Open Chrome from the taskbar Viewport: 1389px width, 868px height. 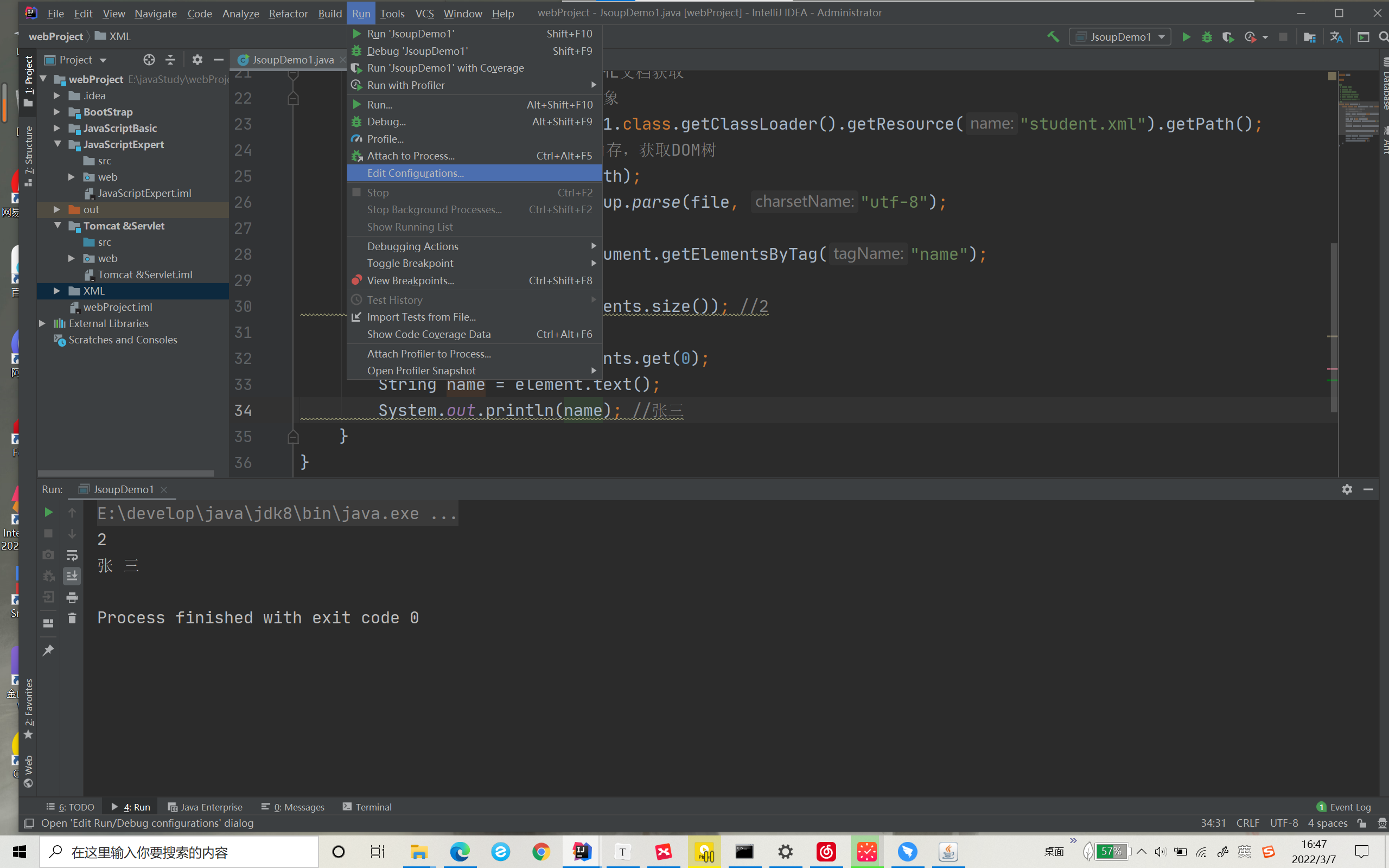tap(540, 851)
